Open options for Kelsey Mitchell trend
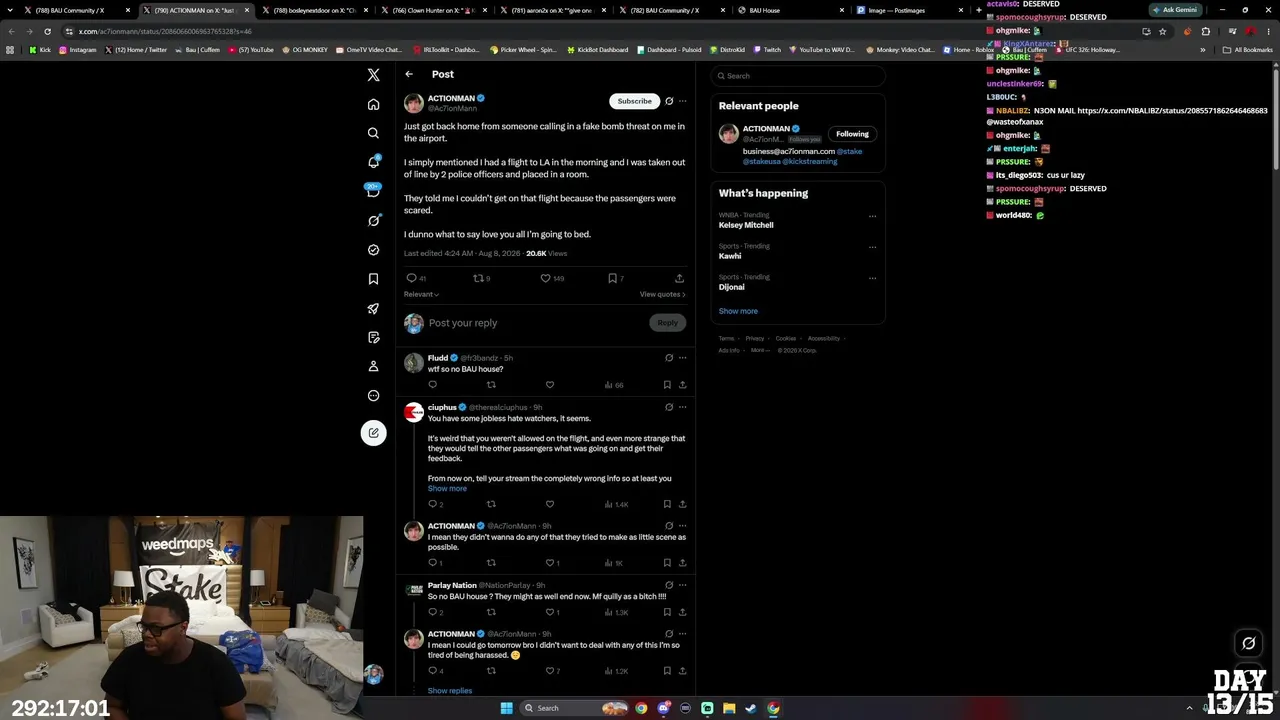The image size is (1280, 720). click(x=872, y=216)
